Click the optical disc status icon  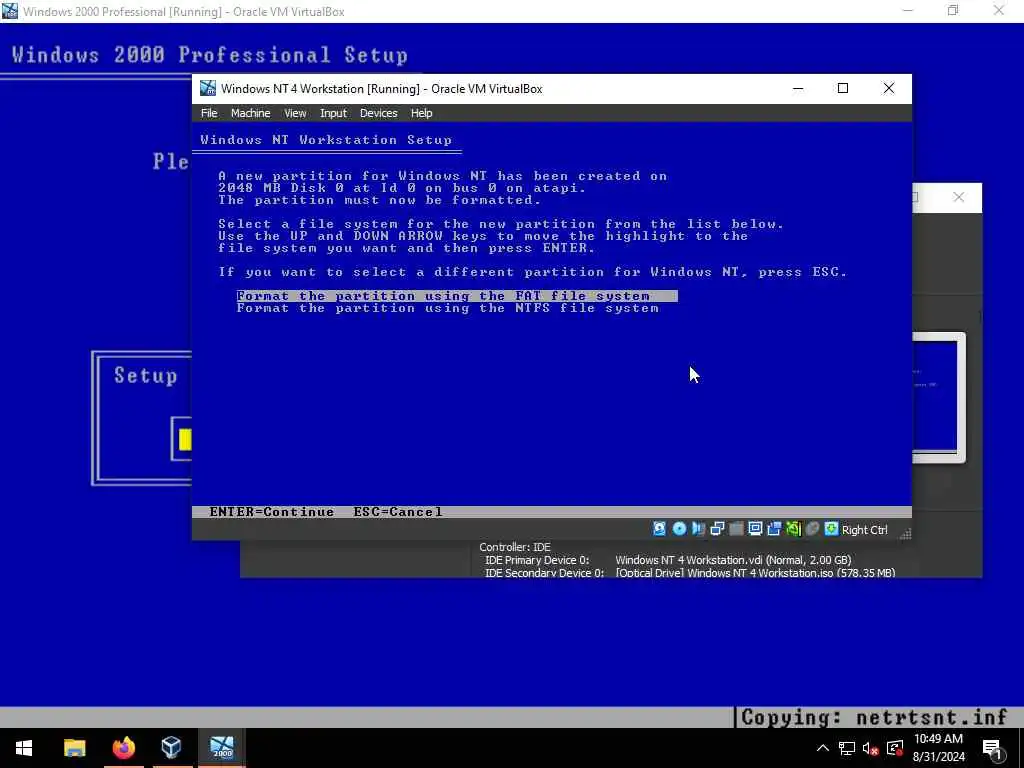679,529
